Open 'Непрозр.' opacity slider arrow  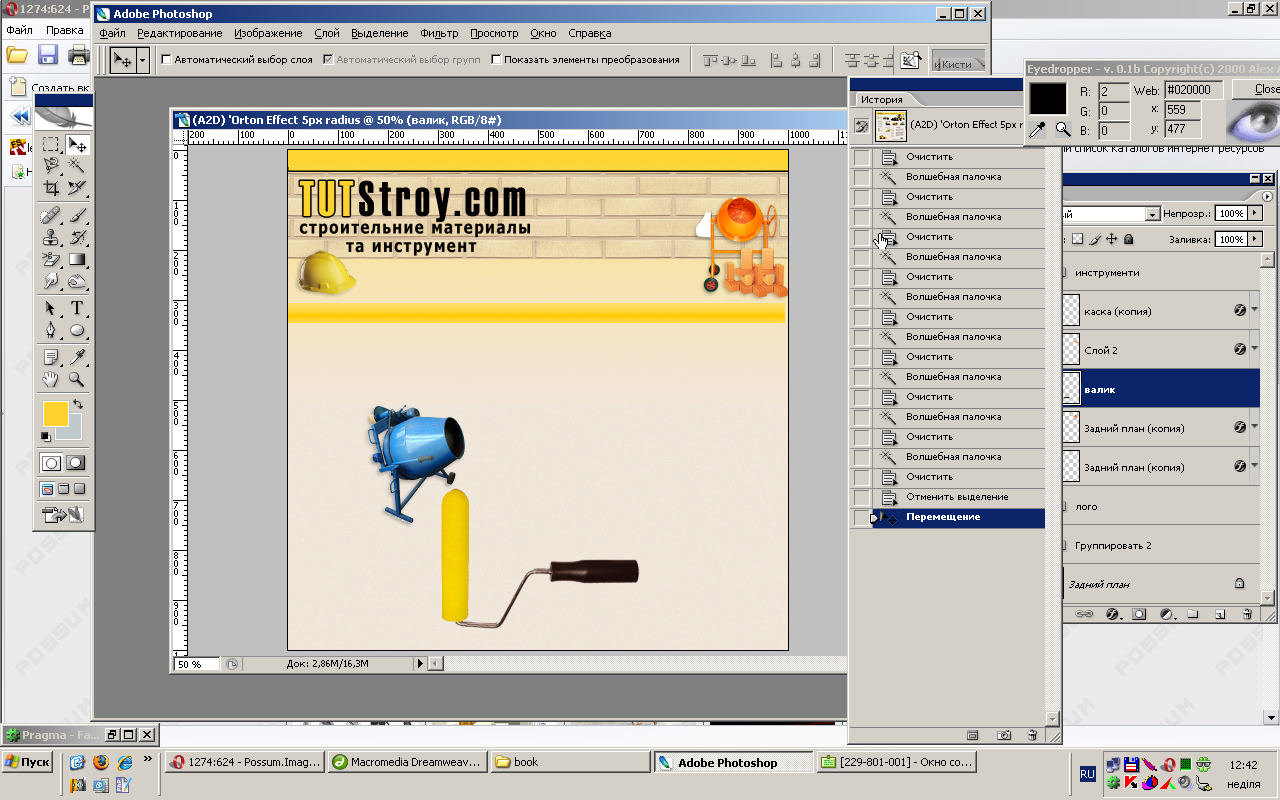click(1256, 214)
